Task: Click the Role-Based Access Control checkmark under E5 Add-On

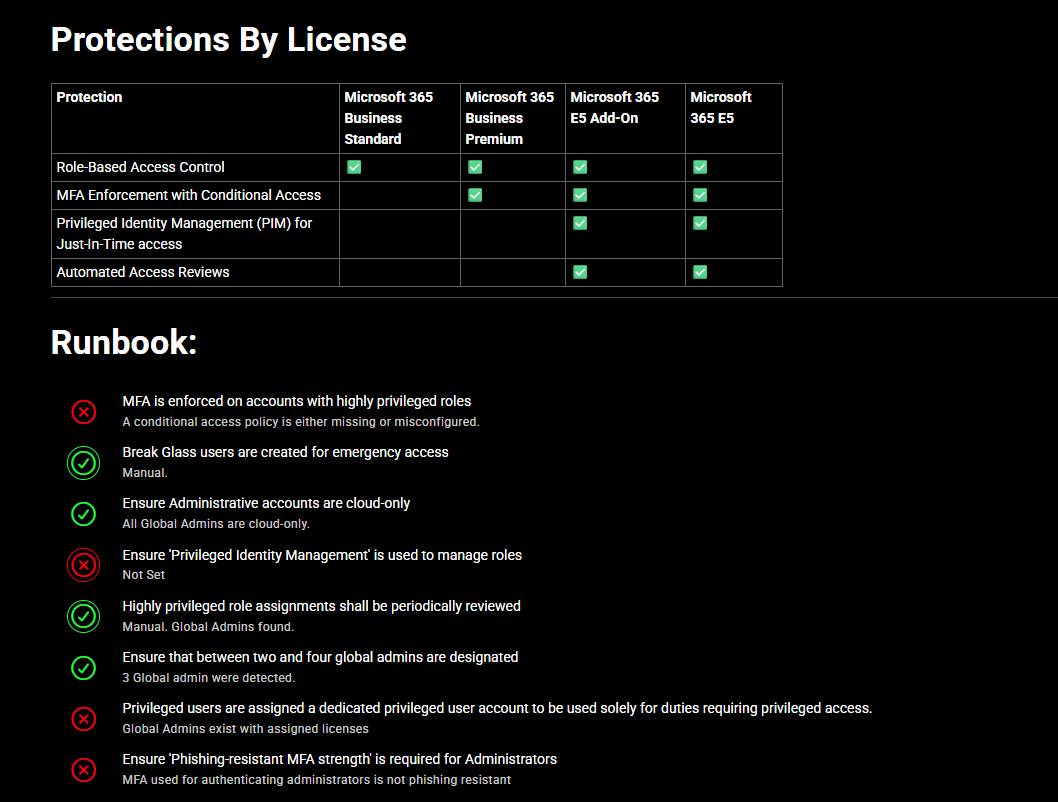Action: pyautogui.click(x=580, y=167)
